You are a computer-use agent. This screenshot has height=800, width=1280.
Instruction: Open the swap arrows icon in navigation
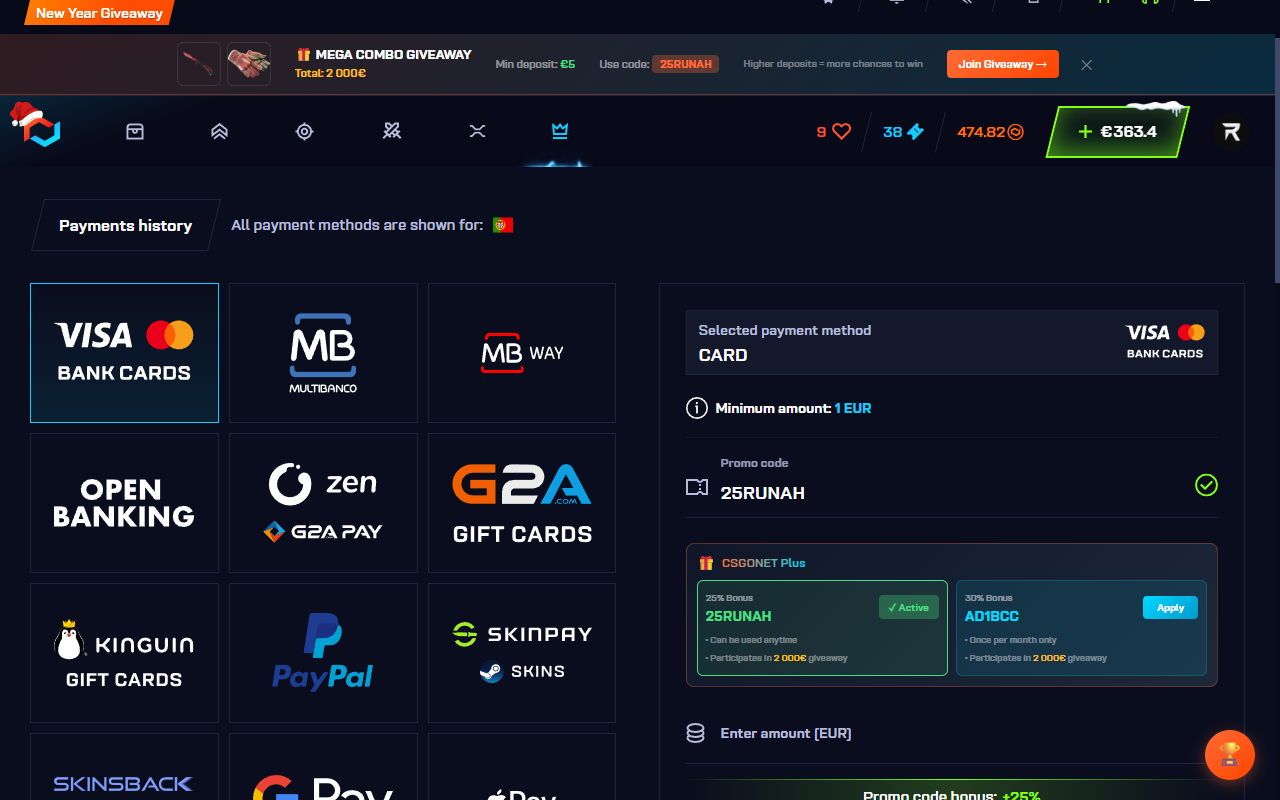(x=477, y=131)
